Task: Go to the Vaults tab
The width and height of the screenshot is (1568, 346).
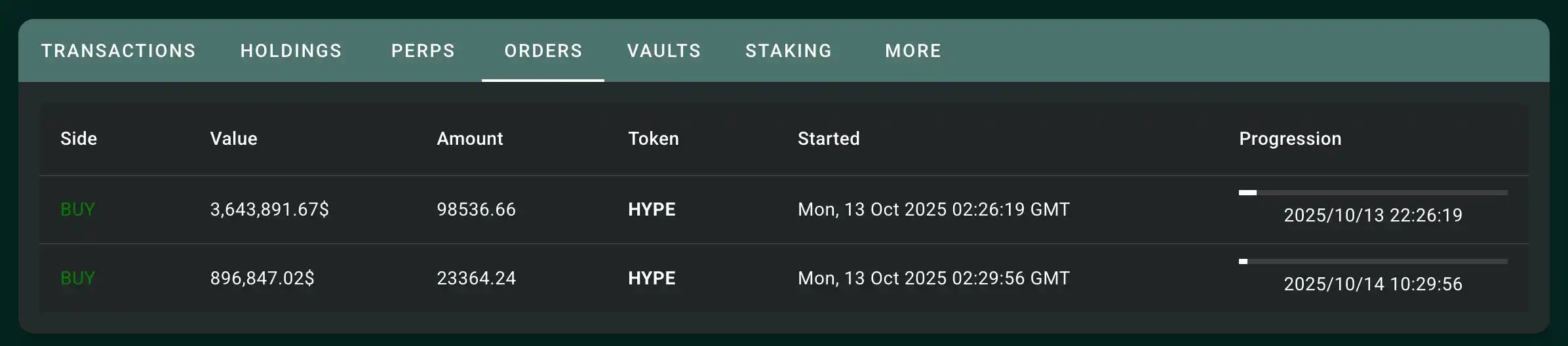Action: (663, 51)
